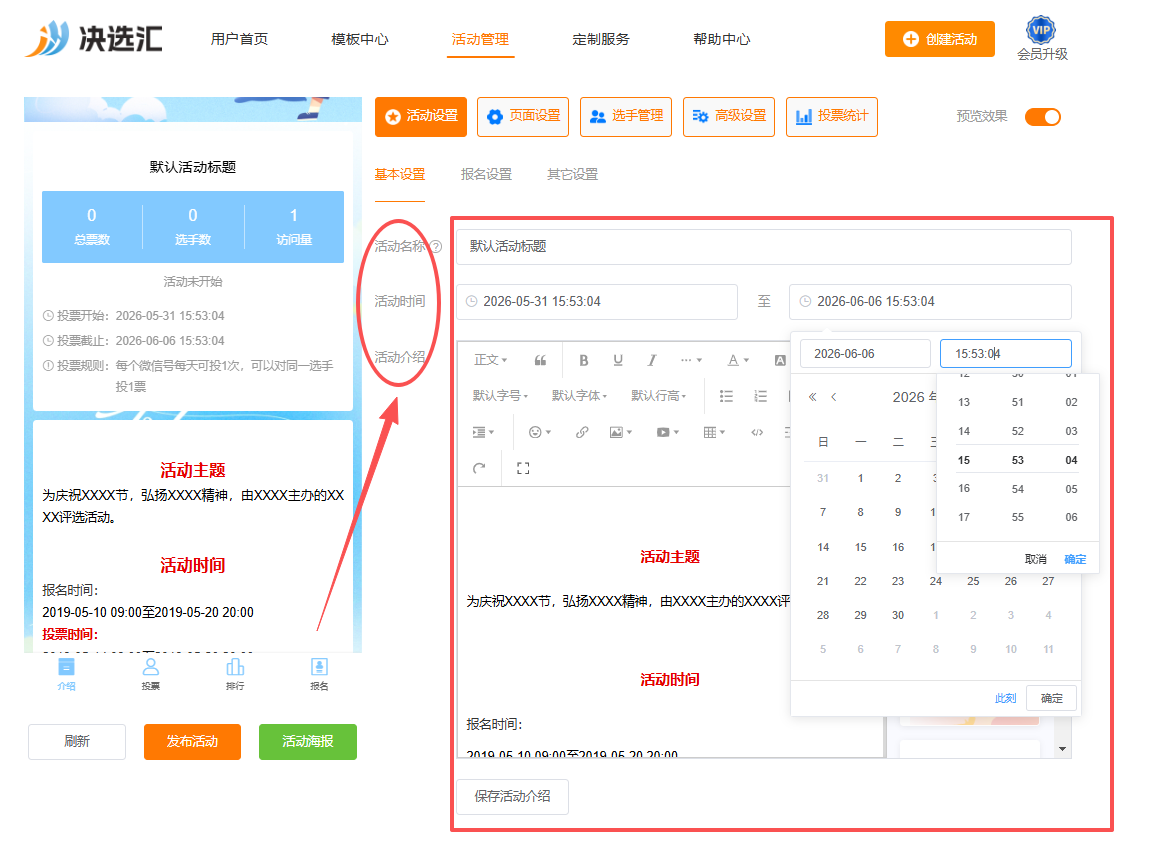Open 定制服务 in top navigation
1162x845 pixels.
[x=601, y=39]
